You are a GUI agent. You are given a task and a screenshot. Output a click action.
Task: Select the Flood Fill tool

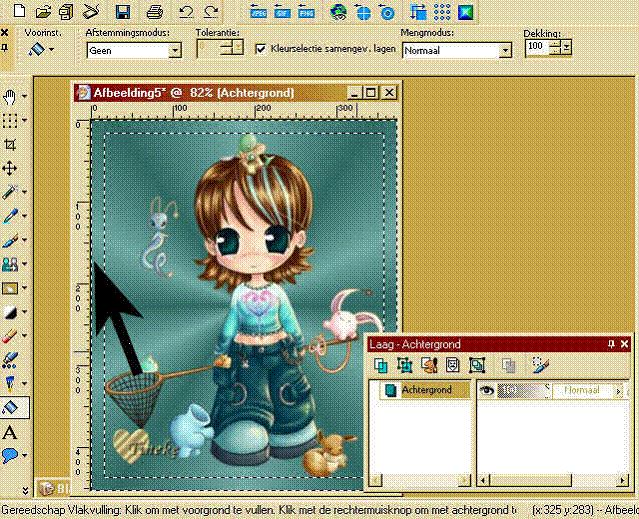[11, 407]
